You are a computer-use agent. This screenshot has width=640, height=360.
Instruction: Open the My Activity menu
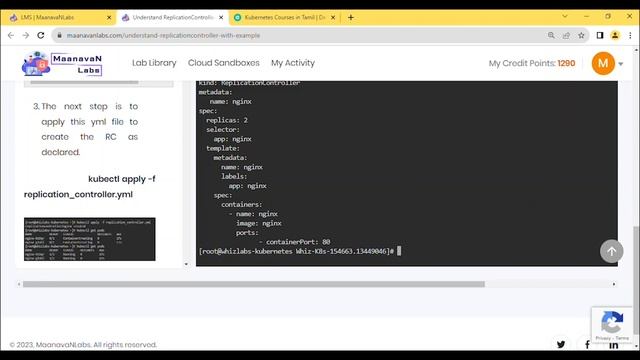(x=293, y=63)
